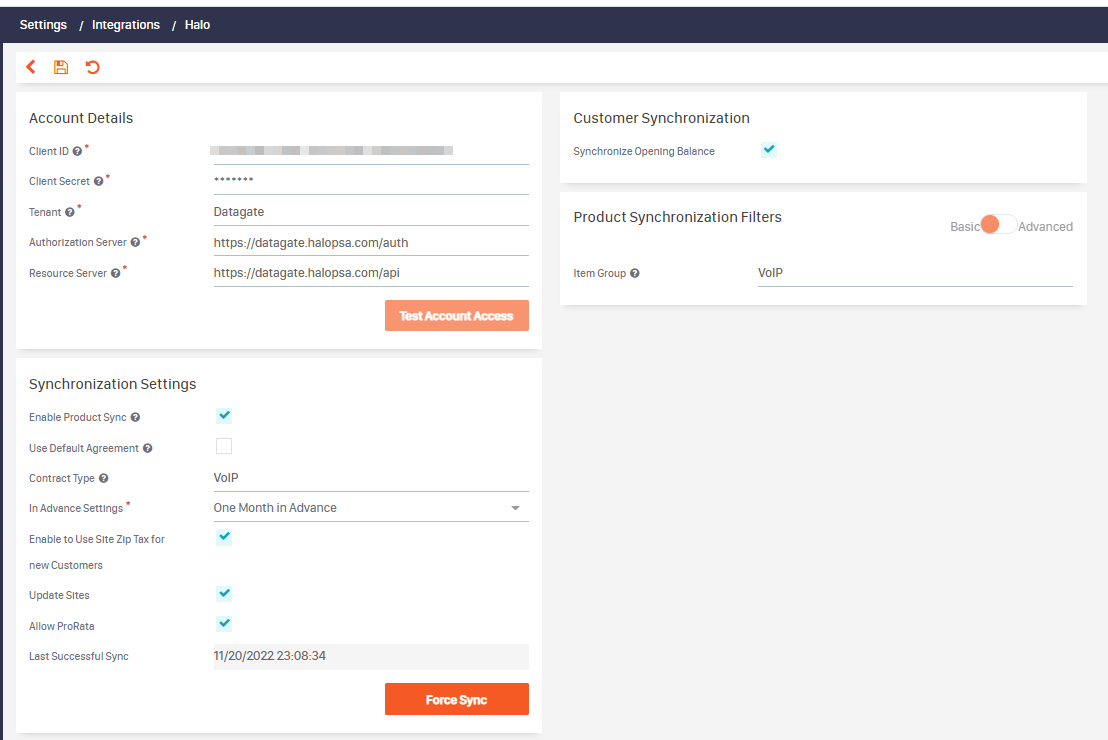Viewport: 1108px width, 740px height.
Task: Click the Contract Type help icon
Action: click(x=105, y=478)
